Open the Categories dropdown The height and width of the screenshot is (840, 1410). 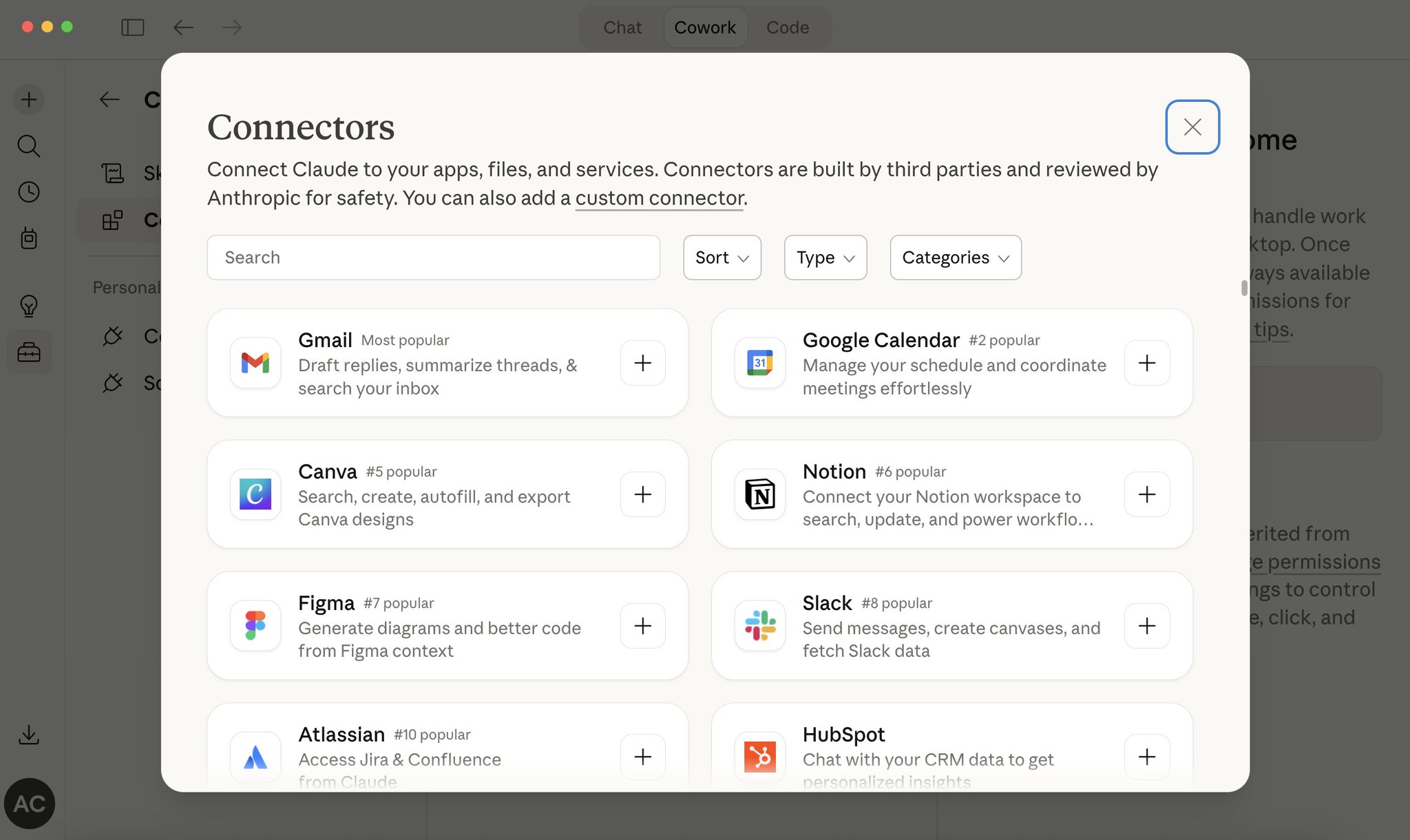click(x=956, y=258)
